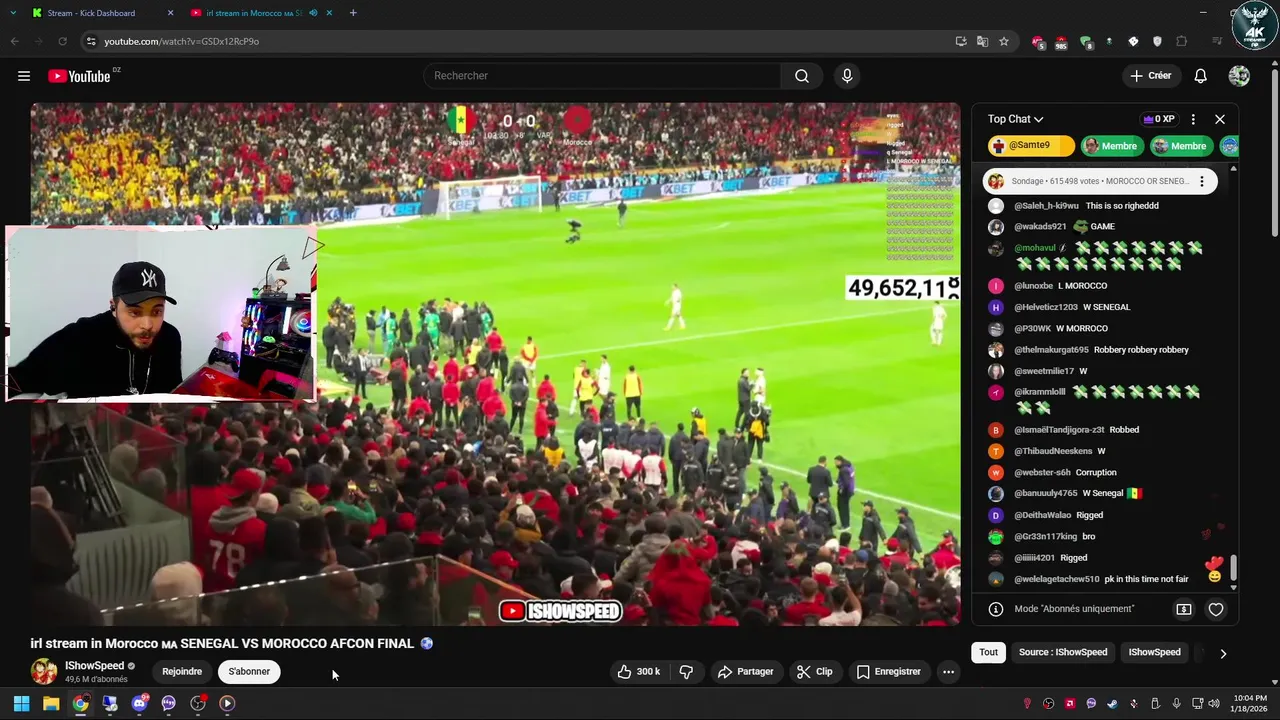
Task: Open File Explorer from the taskbar
Action: [x=51, y=704]
